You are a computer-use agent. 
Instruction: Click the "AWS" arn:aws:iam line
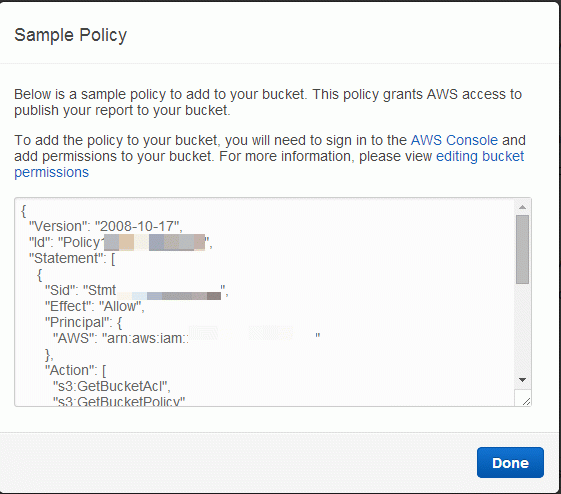point(186,338)
